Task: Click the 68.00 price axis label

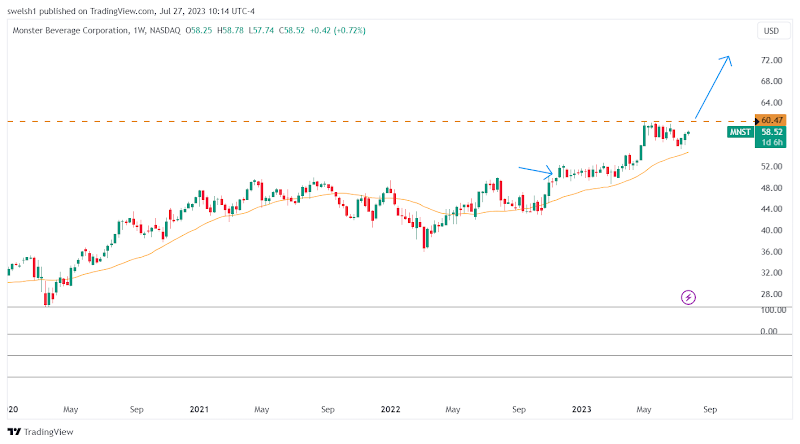Action: pyautogui.click(x=771, y=81)
